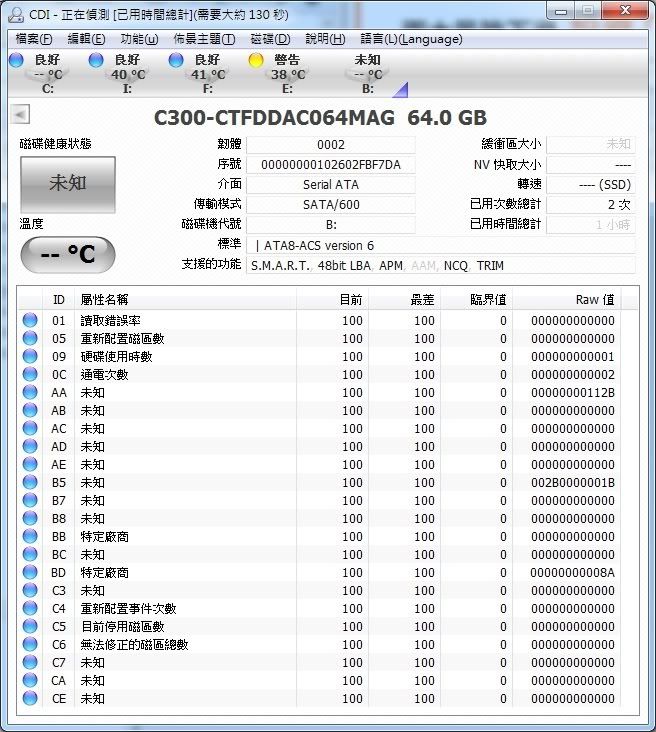Click the firmware field 0002

click(x=331, y=145)
